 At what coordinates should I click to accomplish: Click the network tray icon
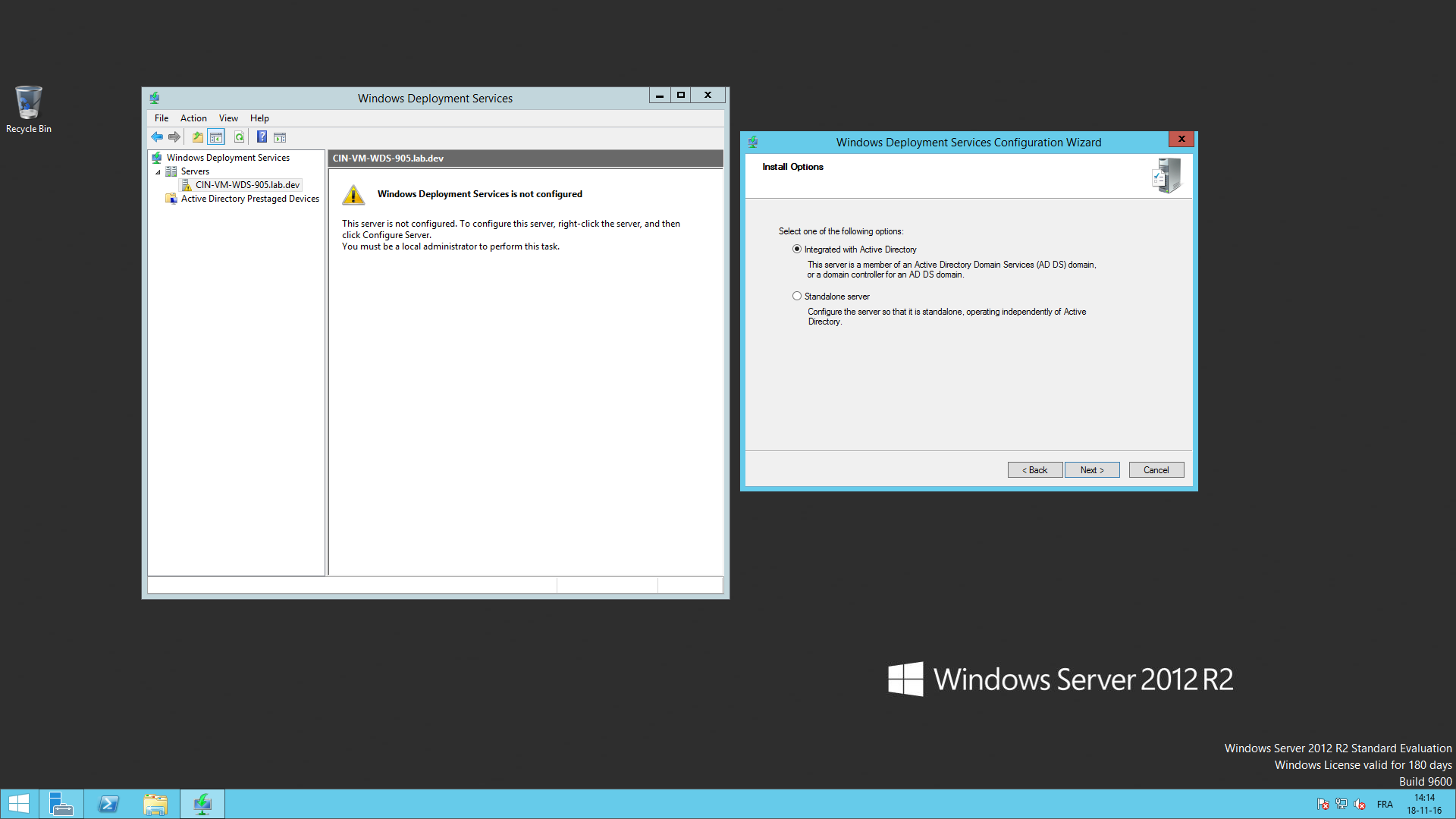tap(1341, 805)
